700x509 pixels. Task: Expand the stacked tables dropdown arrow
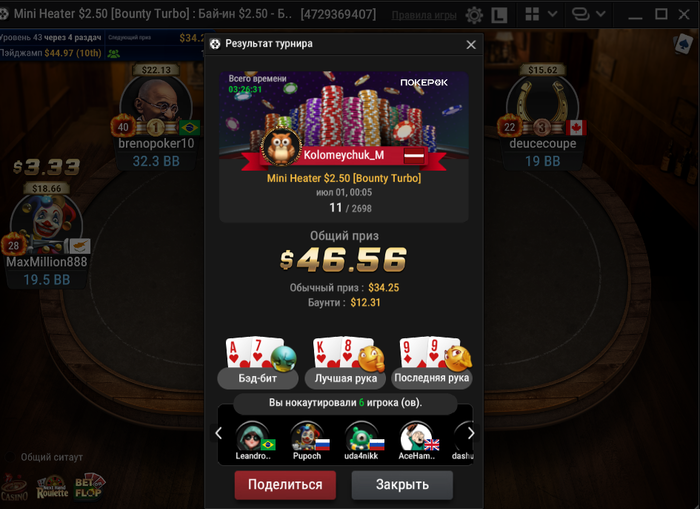point(601,14)
